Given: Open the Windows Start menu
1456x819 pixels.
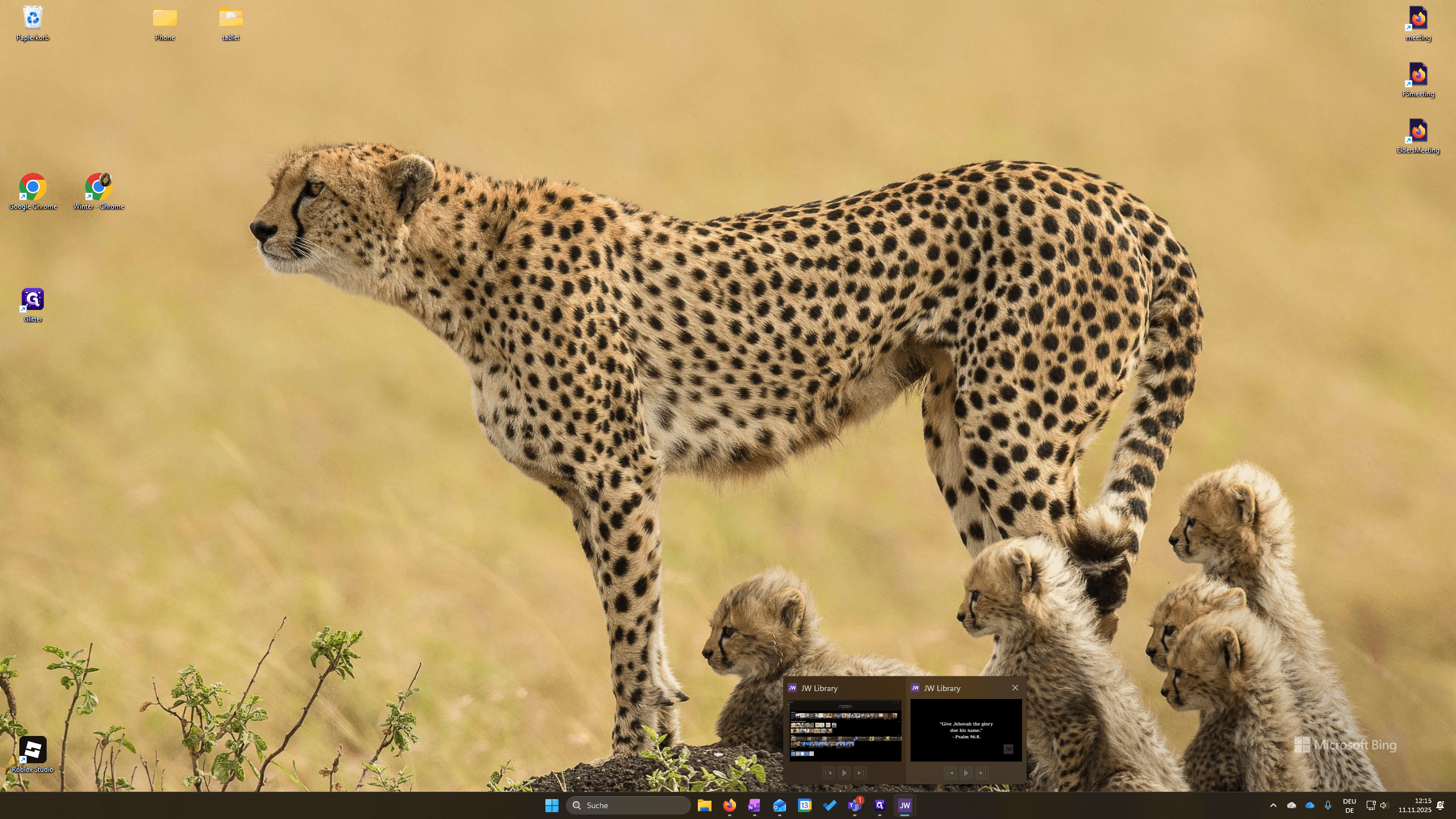Looking at the screenshot, I should pos(552,805).
